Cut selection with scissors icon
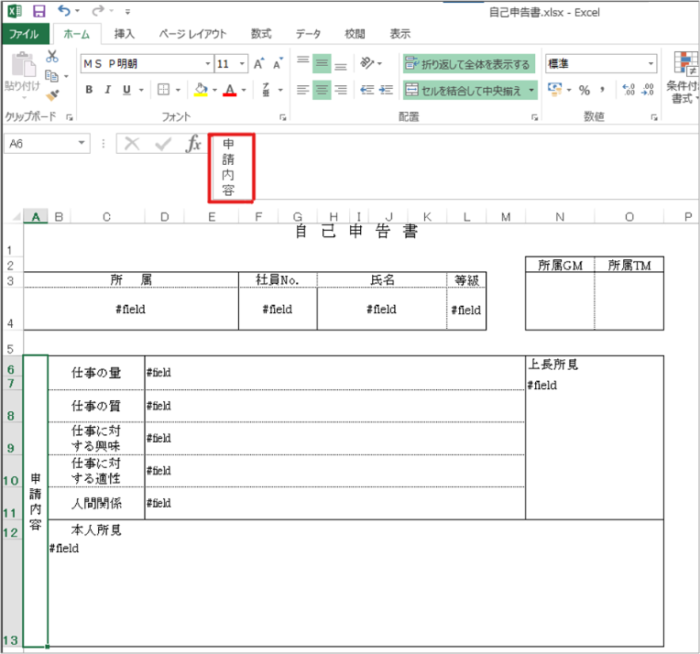 [x=52, y=56]
